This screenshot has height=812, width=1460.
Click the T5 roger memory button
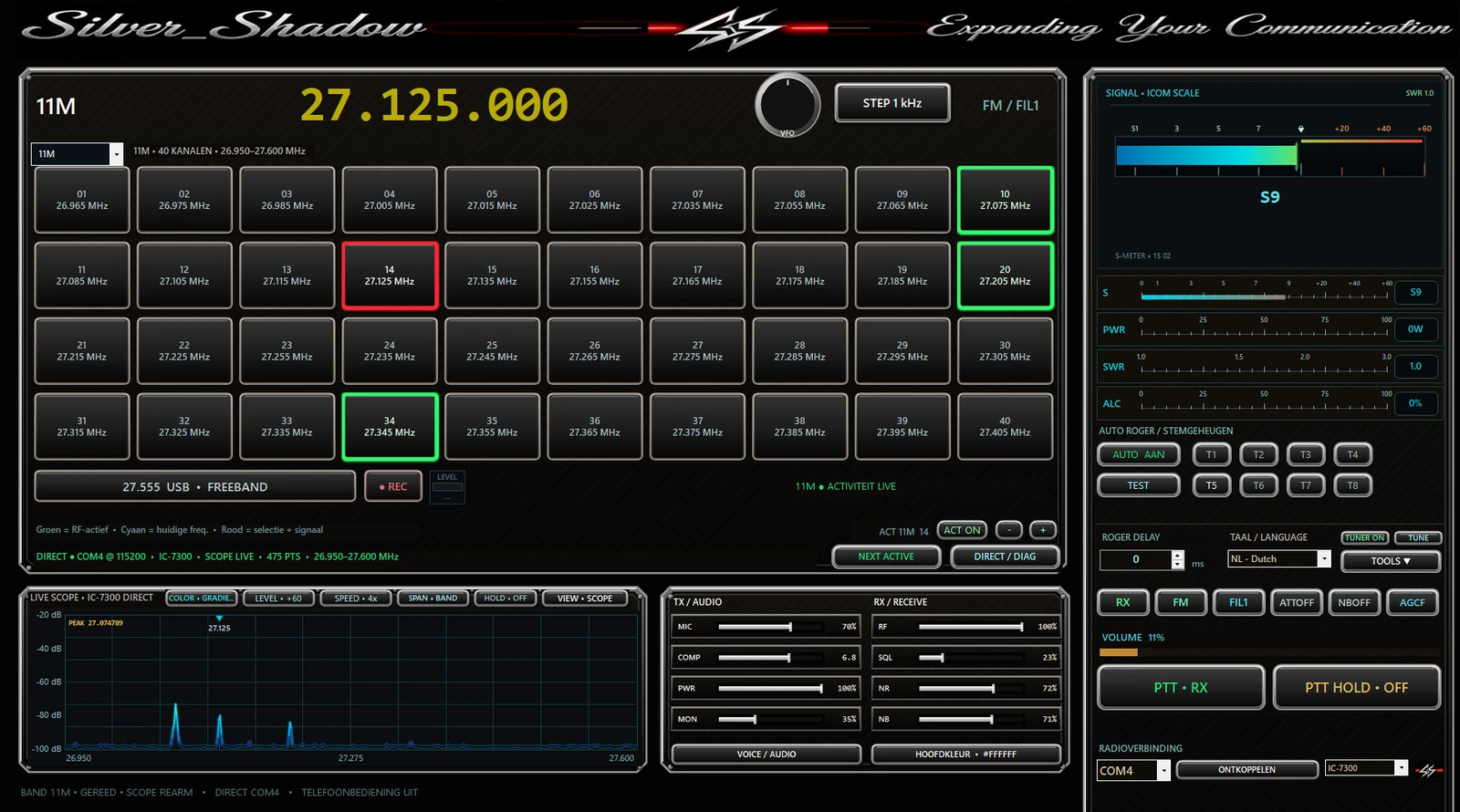pos(1212,485)
